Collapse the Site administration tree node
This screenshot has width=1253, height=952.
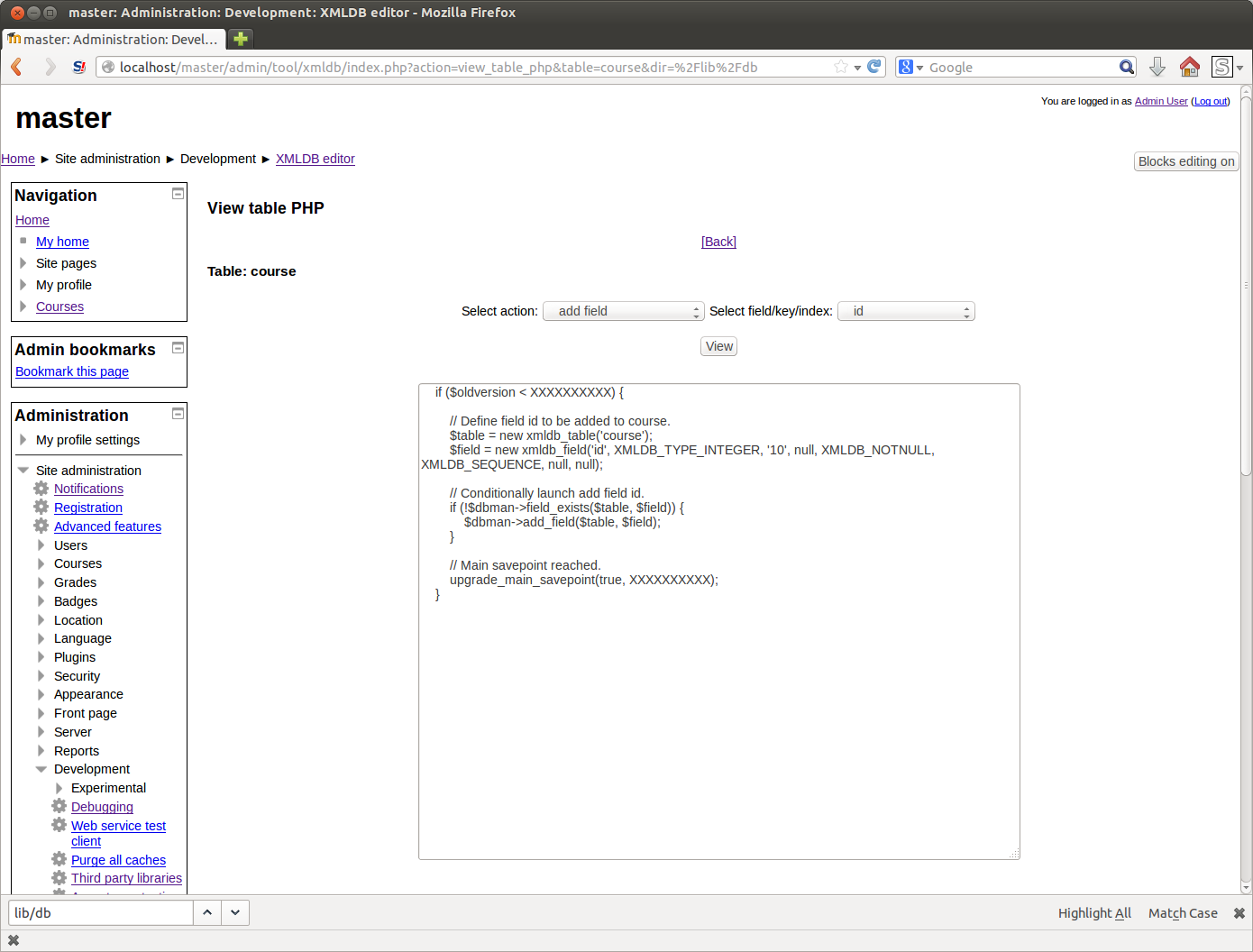click(x=23, y=471)
